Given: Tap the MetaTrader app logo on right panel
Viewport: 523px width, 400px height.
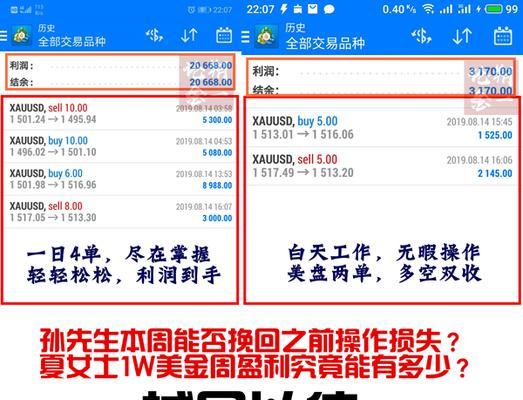Looking at the screenshot, I should (266, 36).
